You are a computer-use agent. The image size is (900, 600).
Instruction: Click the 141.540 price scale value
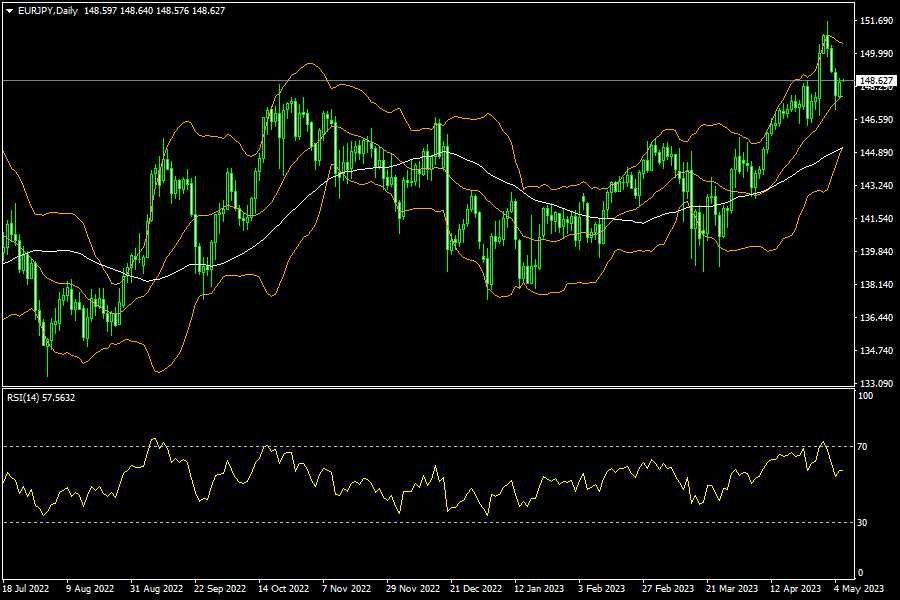click(x=876, y=218)
